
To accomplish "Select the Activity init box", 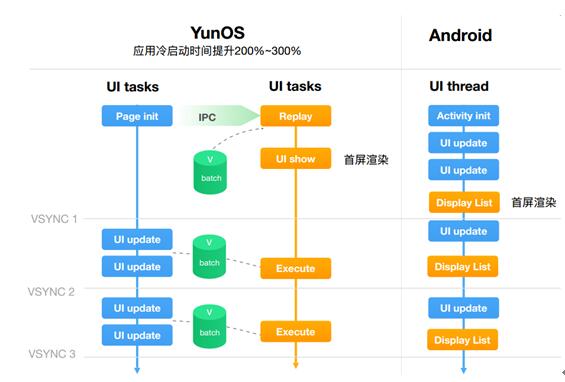I will point(463,115).
